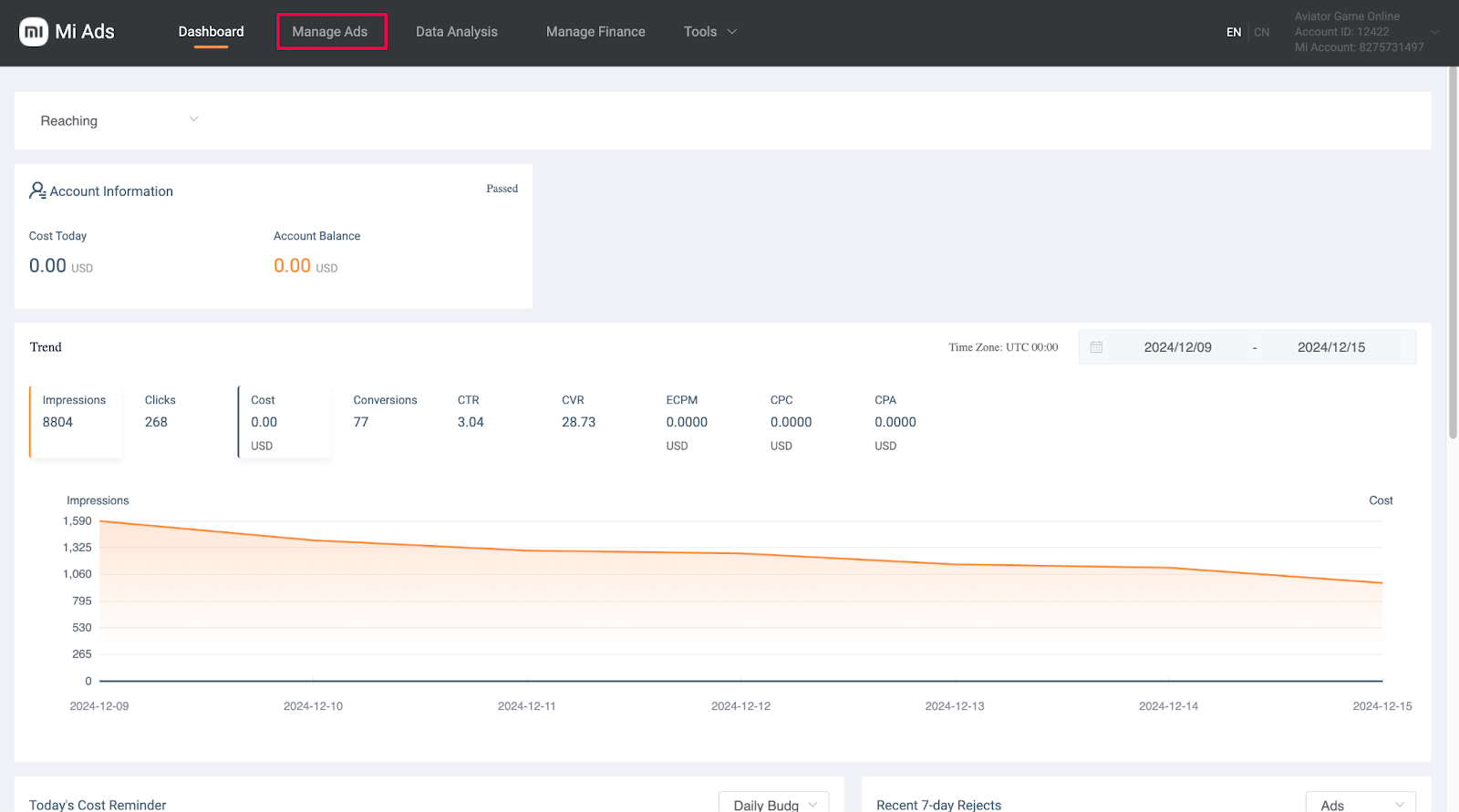The image size is (1459, 812).
Task: Click the Mi Ads logo icon
Action: pyautogui.click(x=34, y=32)
